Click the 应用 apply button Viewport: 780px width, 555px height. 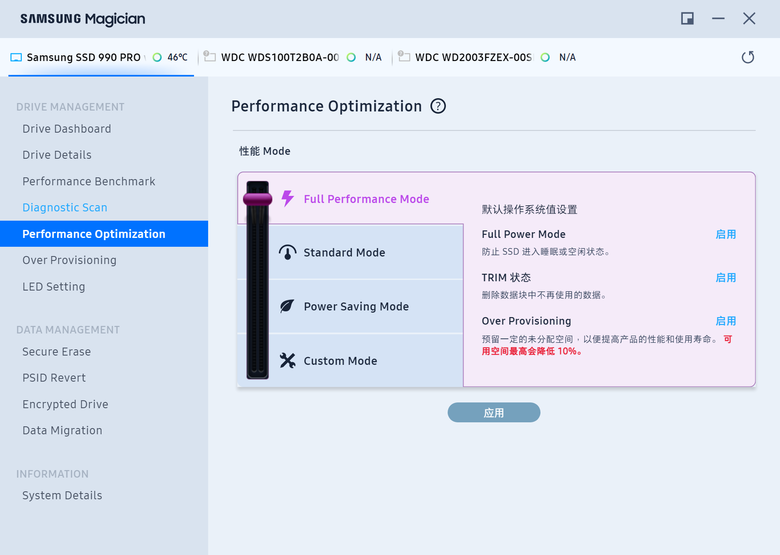point(493,412)
